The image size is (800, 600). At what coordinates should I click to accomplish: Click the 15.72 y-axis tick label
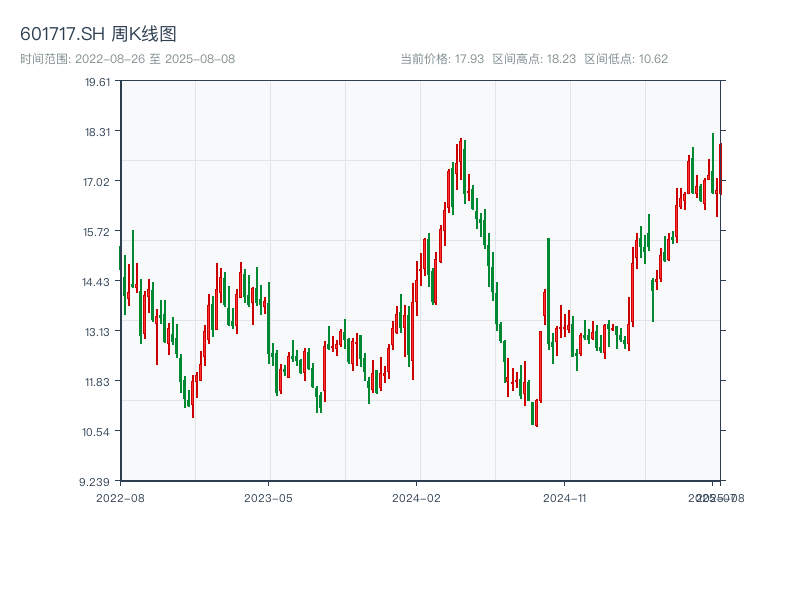97,232
